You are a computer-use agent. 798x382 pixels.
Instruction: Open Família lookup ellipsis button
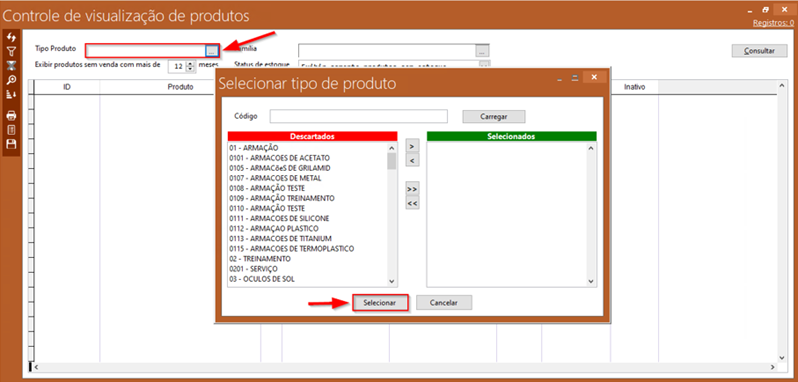[482, 51]
